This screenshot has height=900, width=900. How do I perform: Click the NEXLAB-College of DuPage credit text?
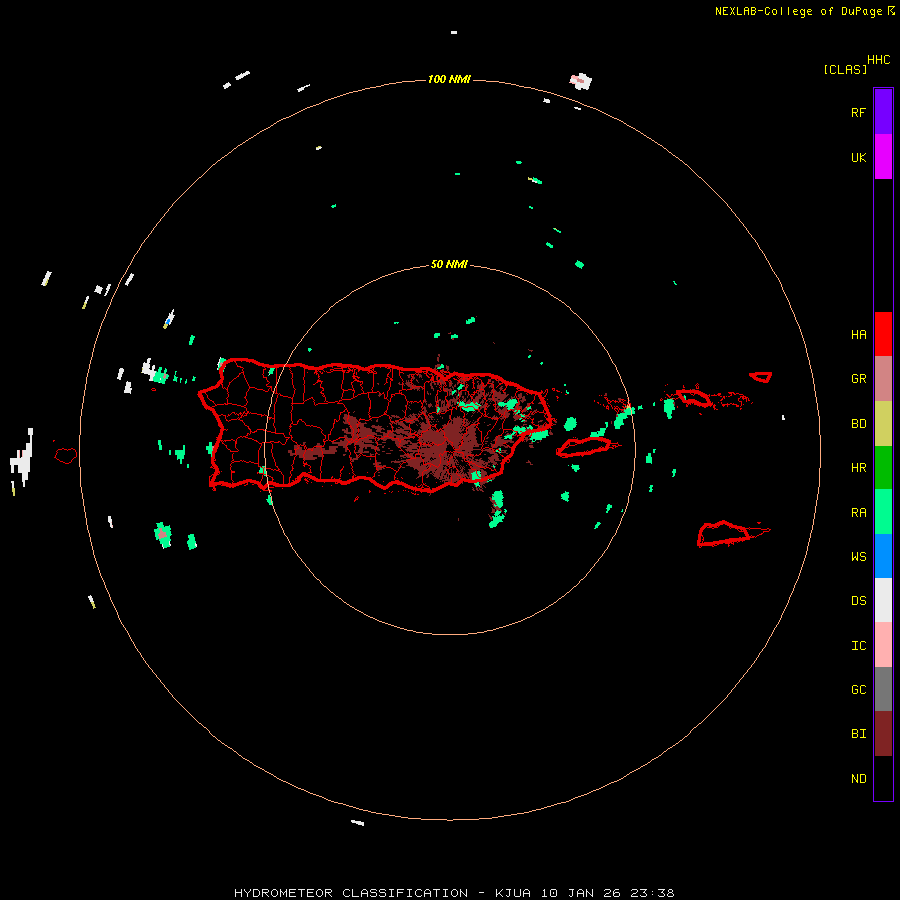pyautogui.click(x=798, y=11)
